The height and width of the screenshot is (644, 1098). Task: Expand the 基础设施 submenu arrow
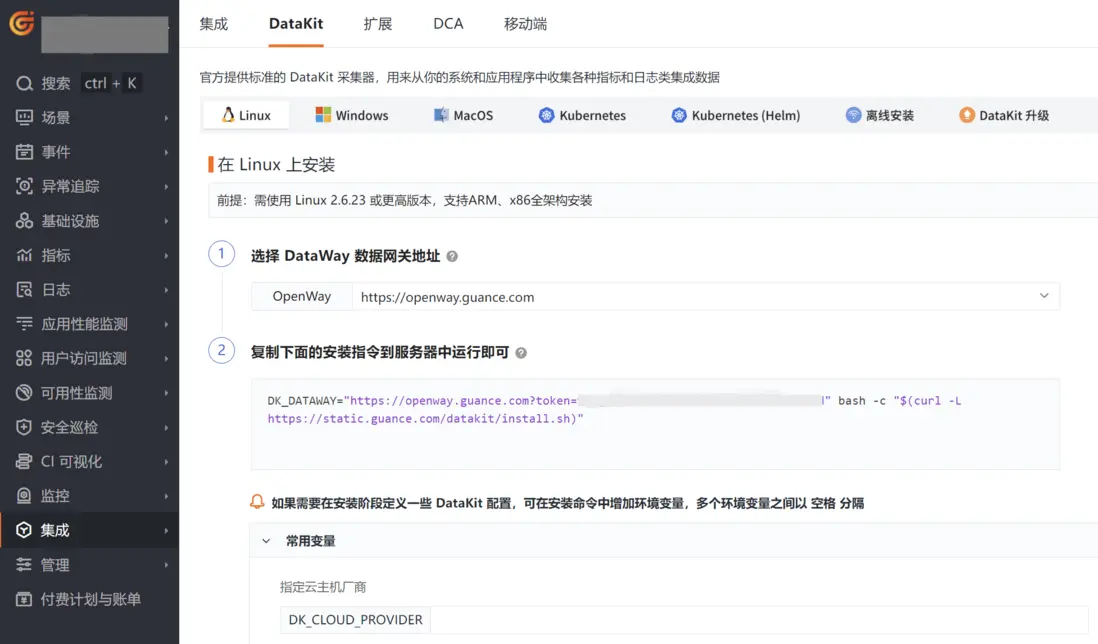[166, 221]
